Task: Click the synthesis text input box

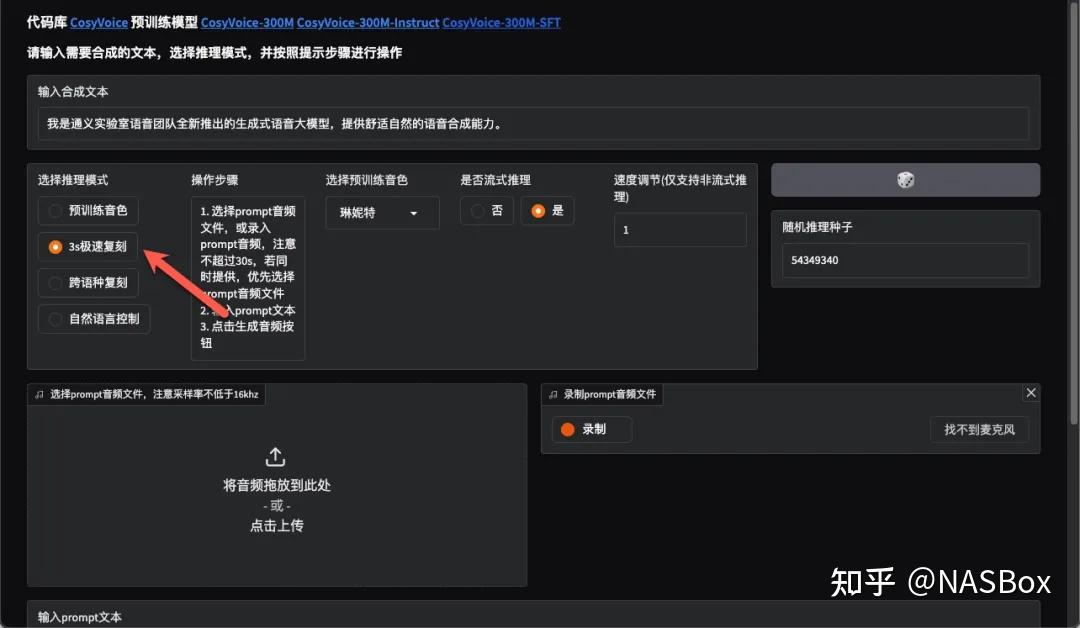Action: [533, 124]
